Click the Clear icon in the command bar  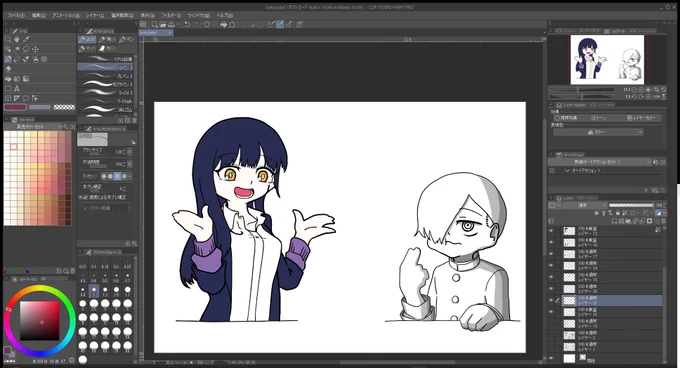tap(207, 24)
